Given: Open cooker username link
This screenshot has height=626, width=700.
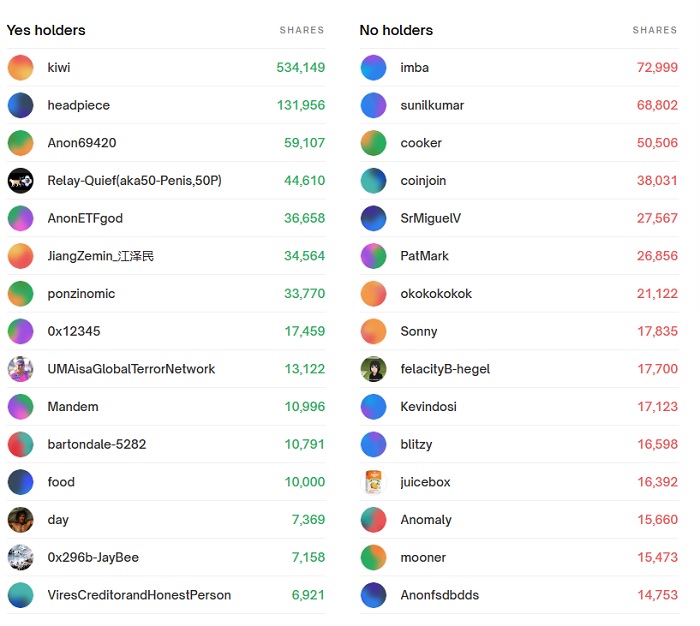Looking at the screenshot, I should [421, 143].
